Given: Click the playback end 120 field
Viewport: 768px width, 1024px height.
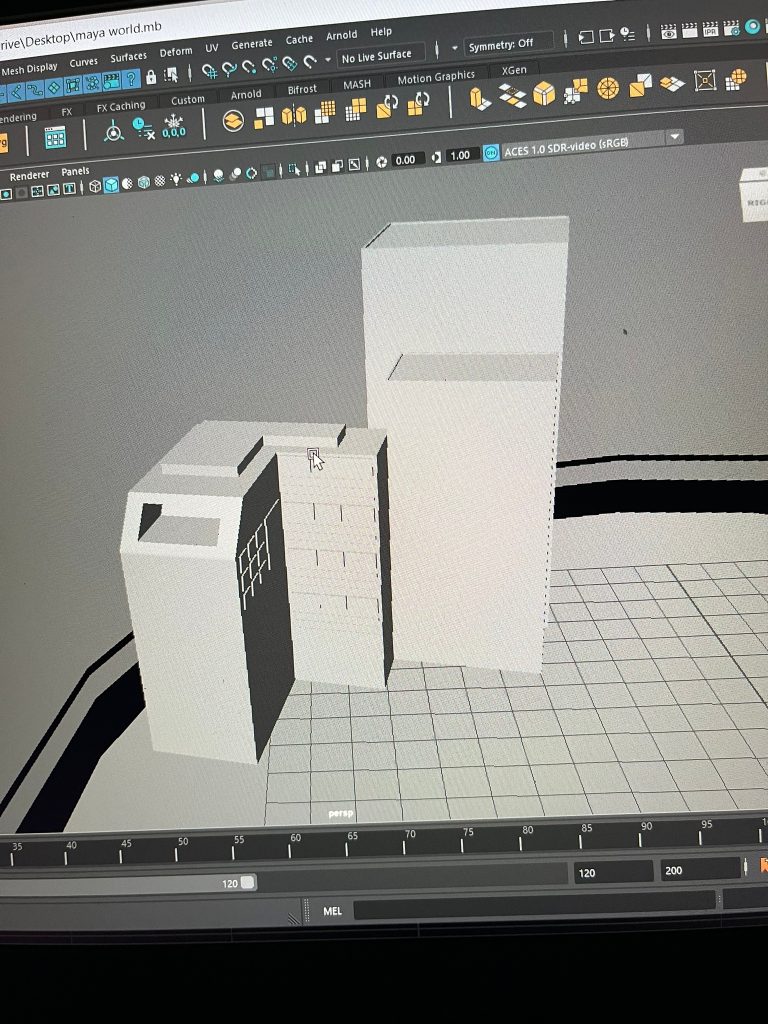Looking at the screenshot, I should pyautogui.click(x=613, y=872).
